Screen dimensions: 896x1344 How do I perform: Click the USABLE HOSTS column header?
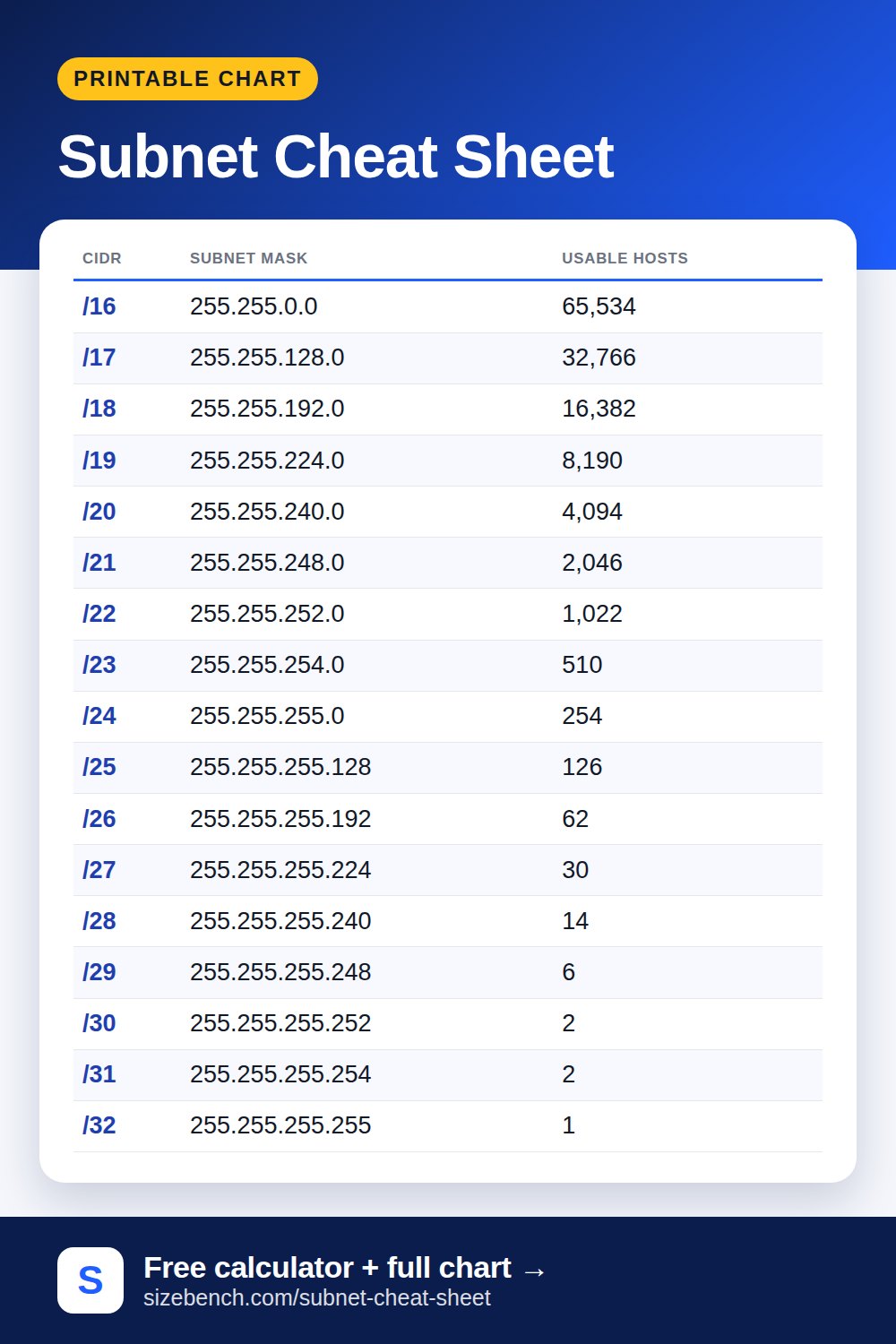(625, 258)
